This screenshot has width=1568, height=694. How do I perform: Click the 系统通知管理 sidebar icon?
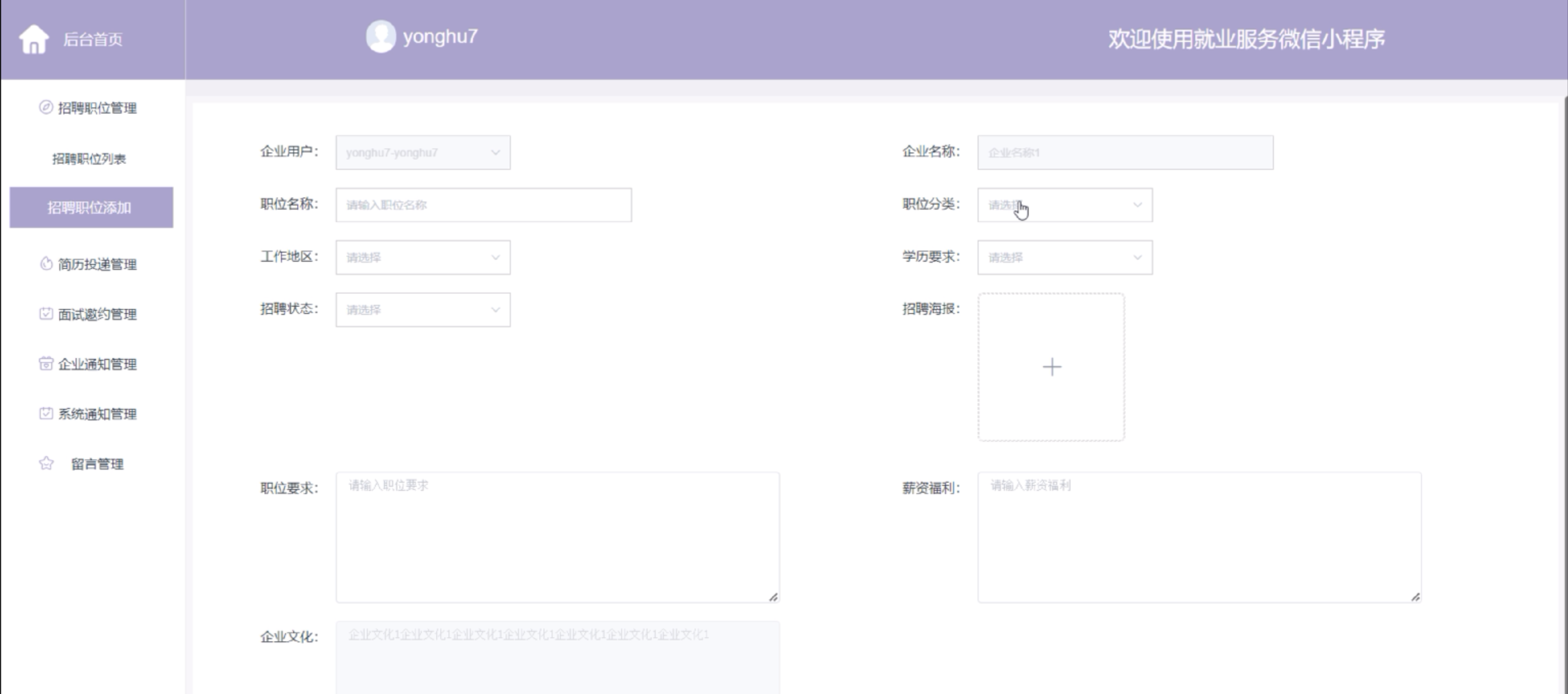click(45, 414)
